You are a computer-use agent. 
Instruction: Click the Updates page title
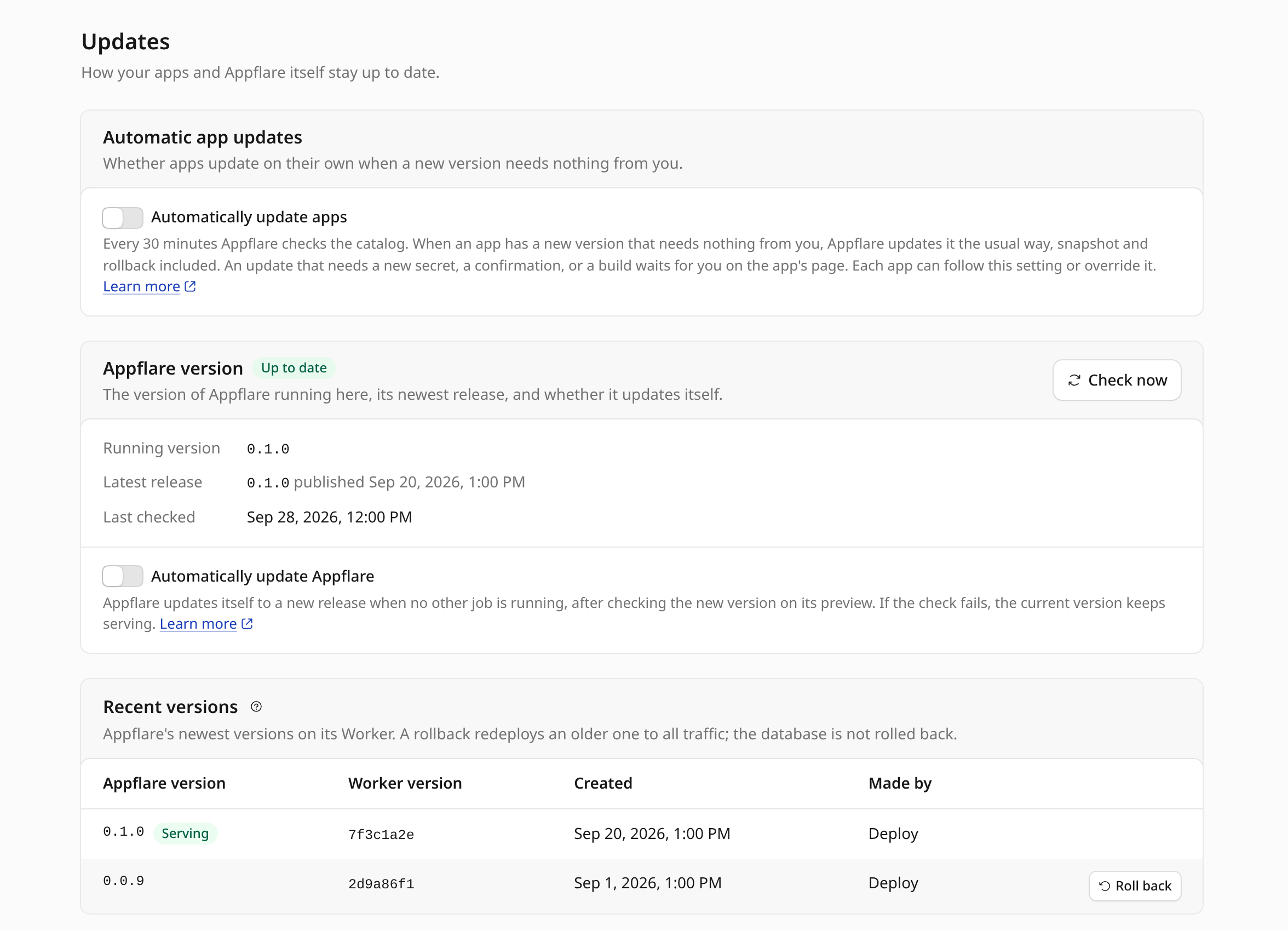125,42
